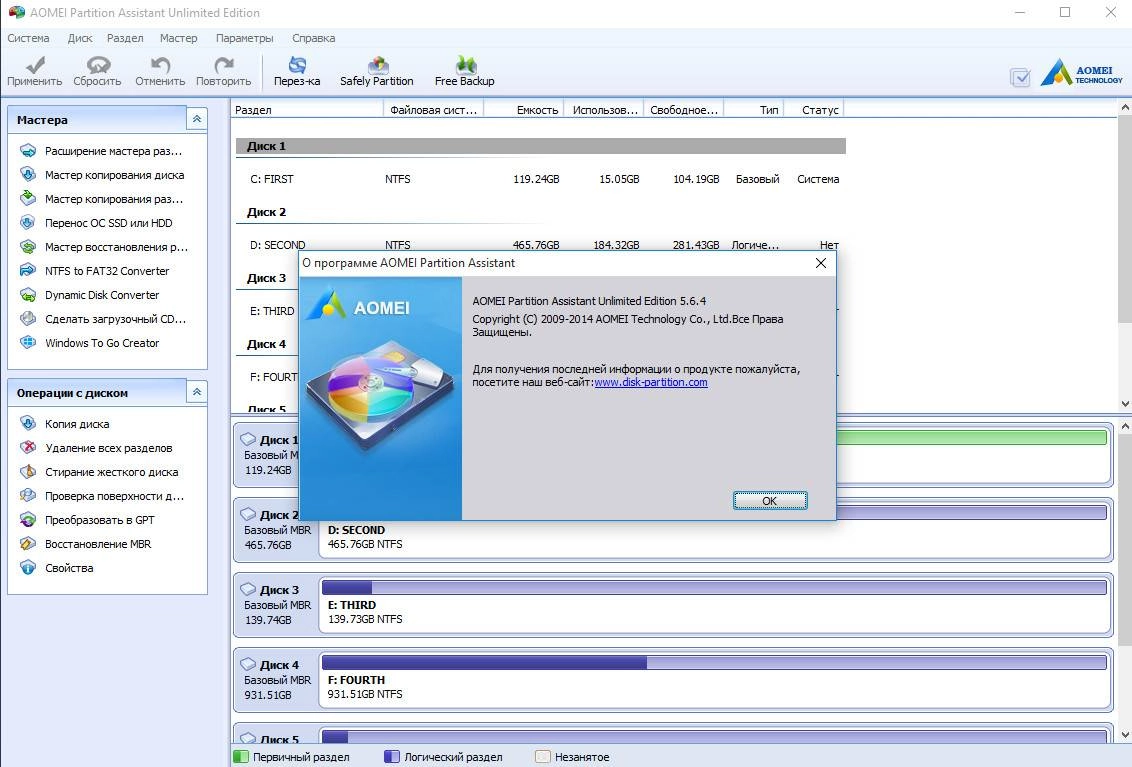Collapse the Операции с диском panel
This screenshot has width=1132, height=767.
[196, 392]
